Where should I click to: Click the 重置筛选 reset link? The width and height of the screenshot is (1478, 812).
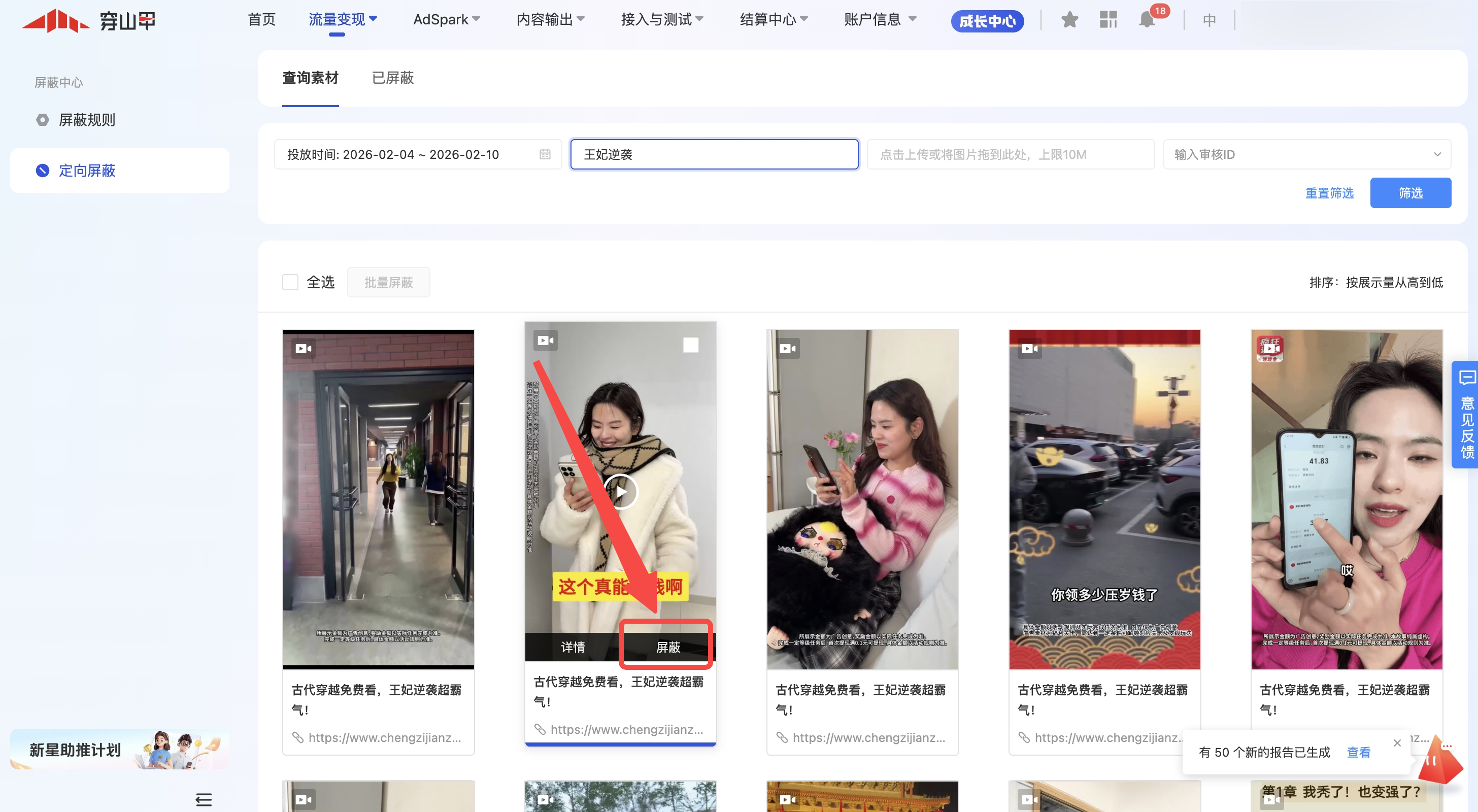pyautogui.click(x=1329, y=193)
